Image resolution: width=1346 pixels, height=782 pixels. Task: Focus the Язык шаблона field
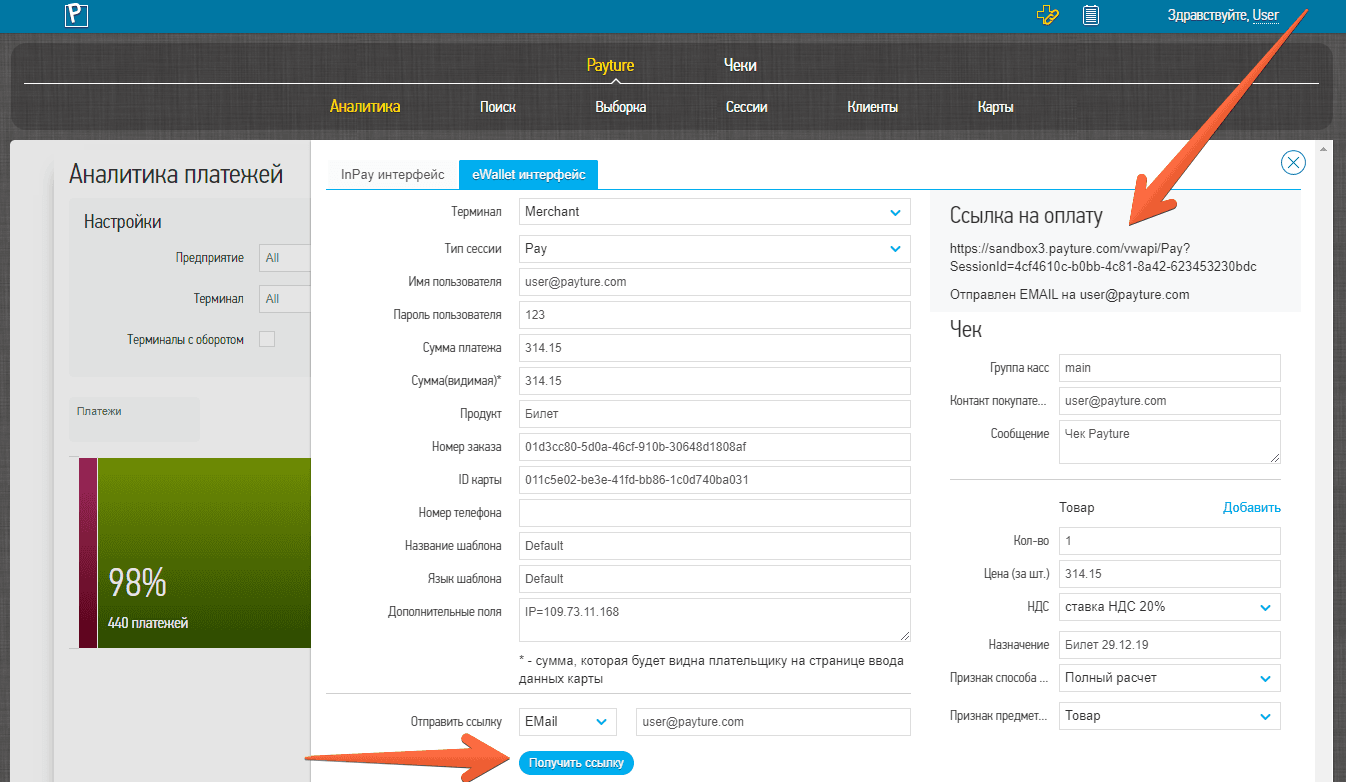click(715, 579)
